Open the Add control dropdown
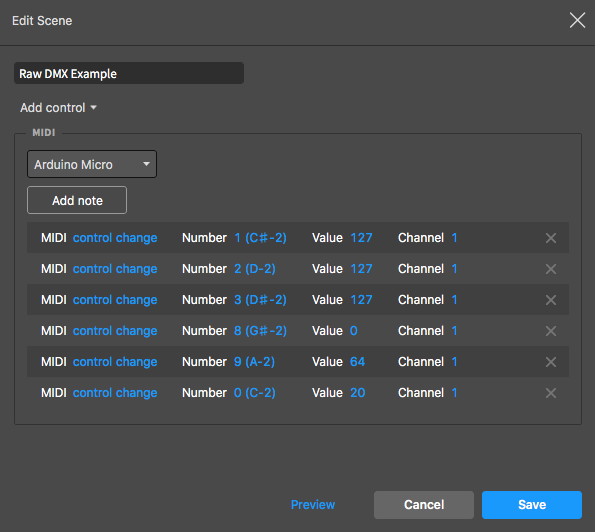 [x=58, y=108]
